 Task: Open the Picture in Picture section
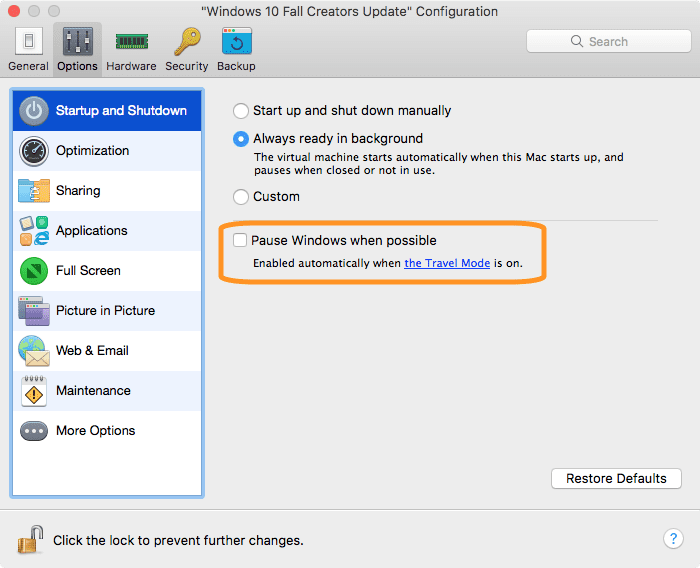pyautogui.click(x=107, y=311)
